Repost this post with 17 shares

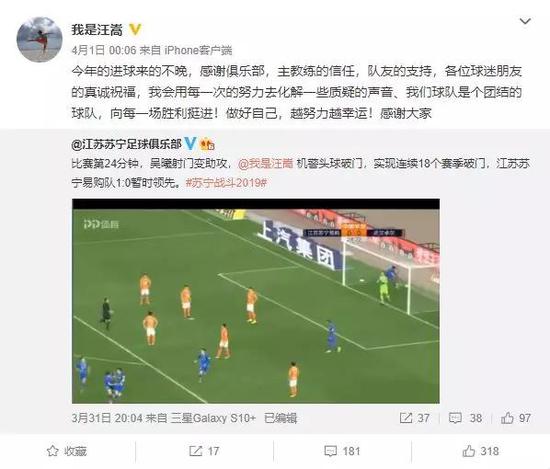point(204,451)
